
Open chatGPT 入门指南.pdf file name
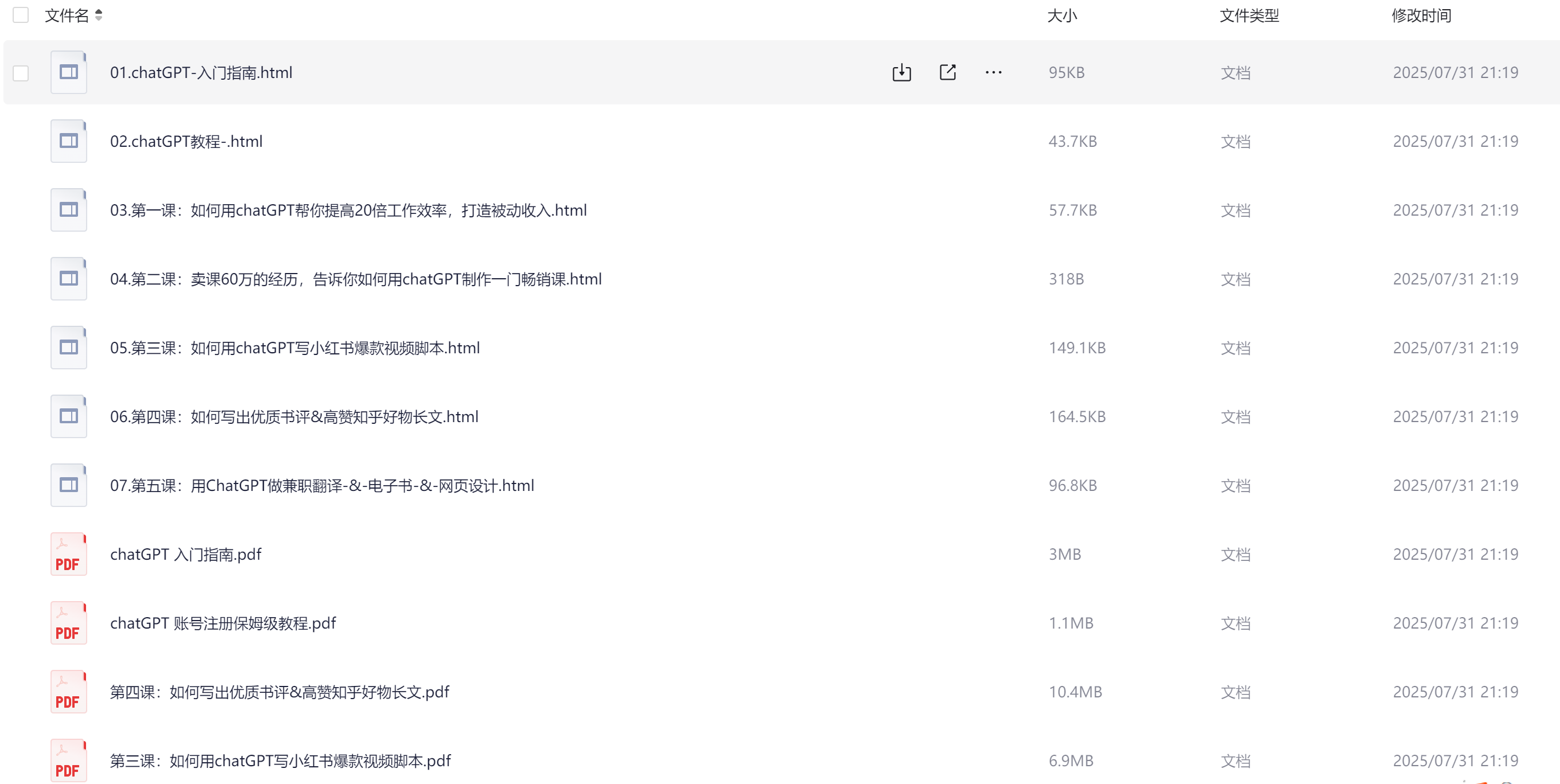(x=185, y=555)
